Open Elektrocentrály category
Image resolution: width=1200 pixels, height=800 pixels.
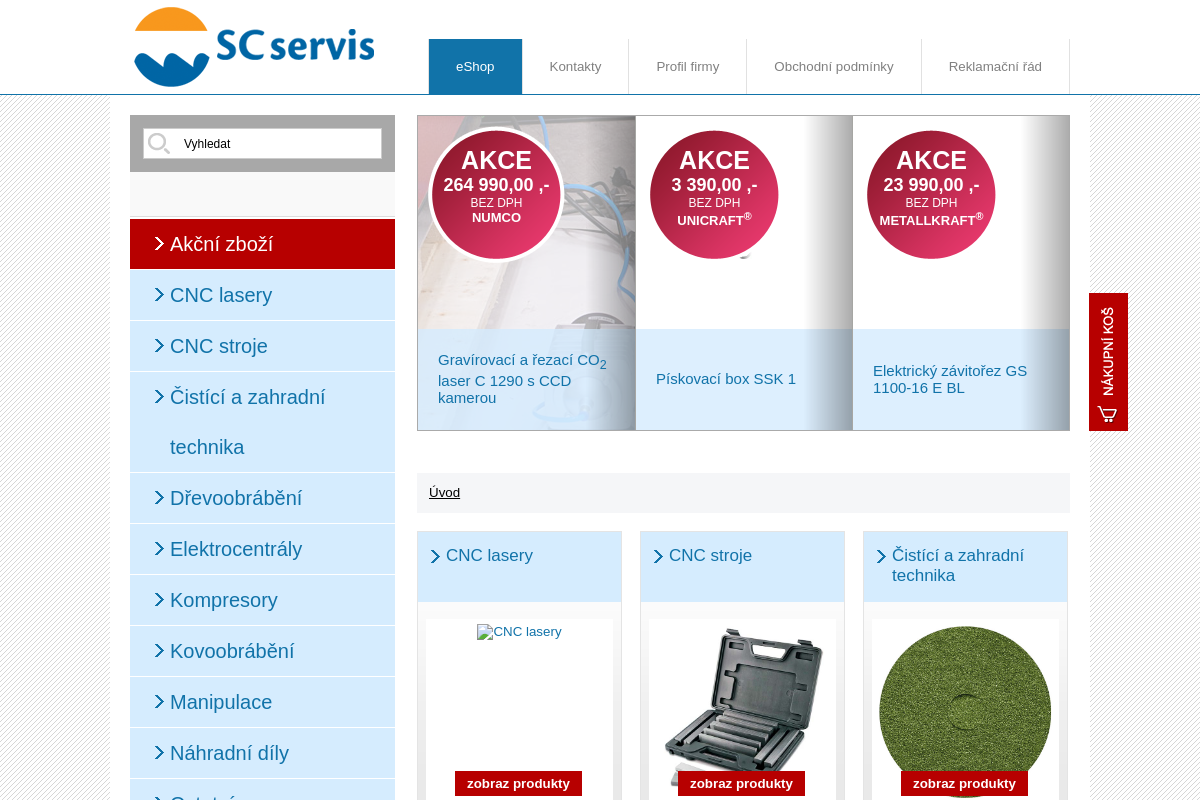coord(262,549)
